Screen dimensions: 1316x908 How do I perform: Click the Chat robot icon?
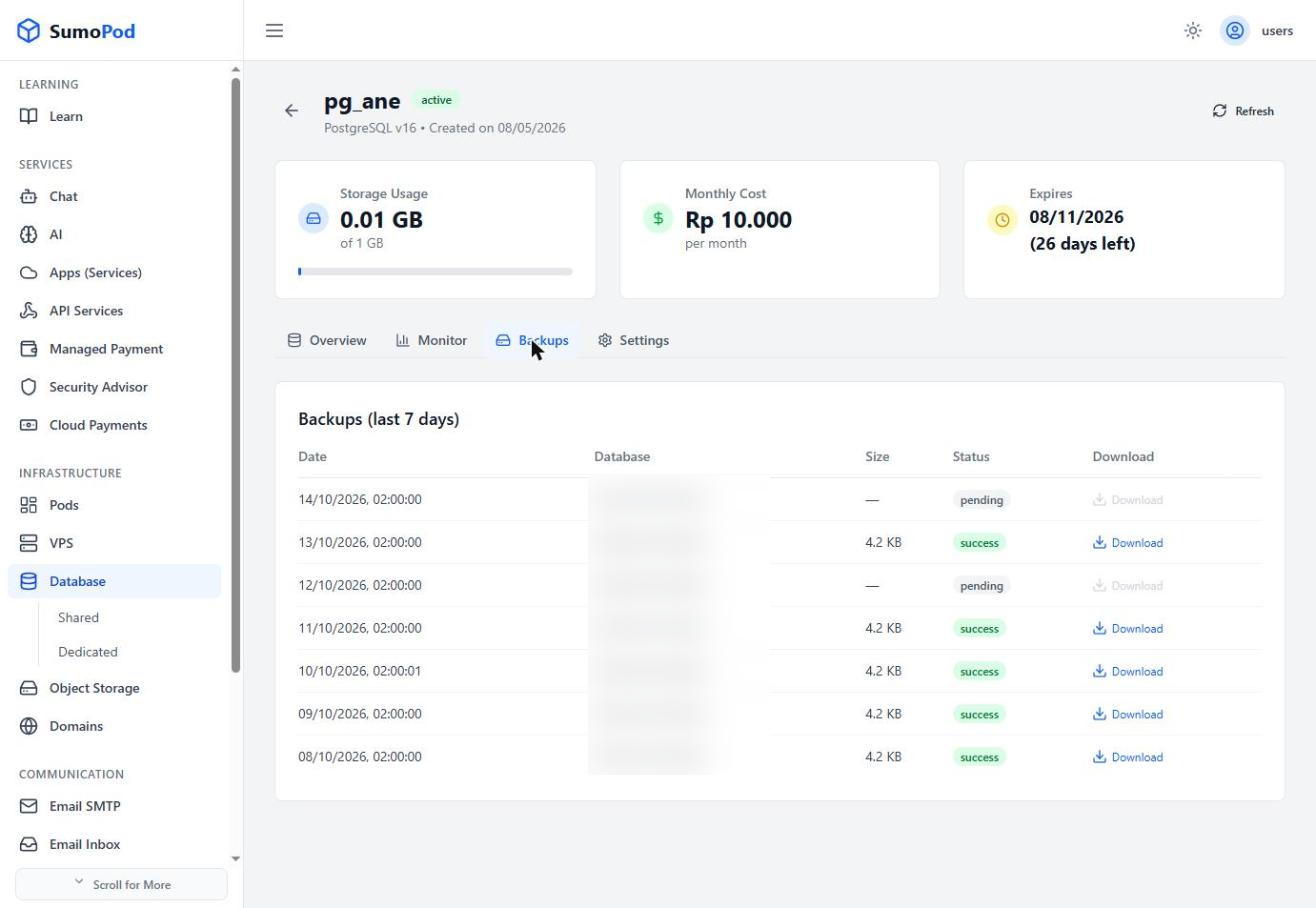coord(29,197)
